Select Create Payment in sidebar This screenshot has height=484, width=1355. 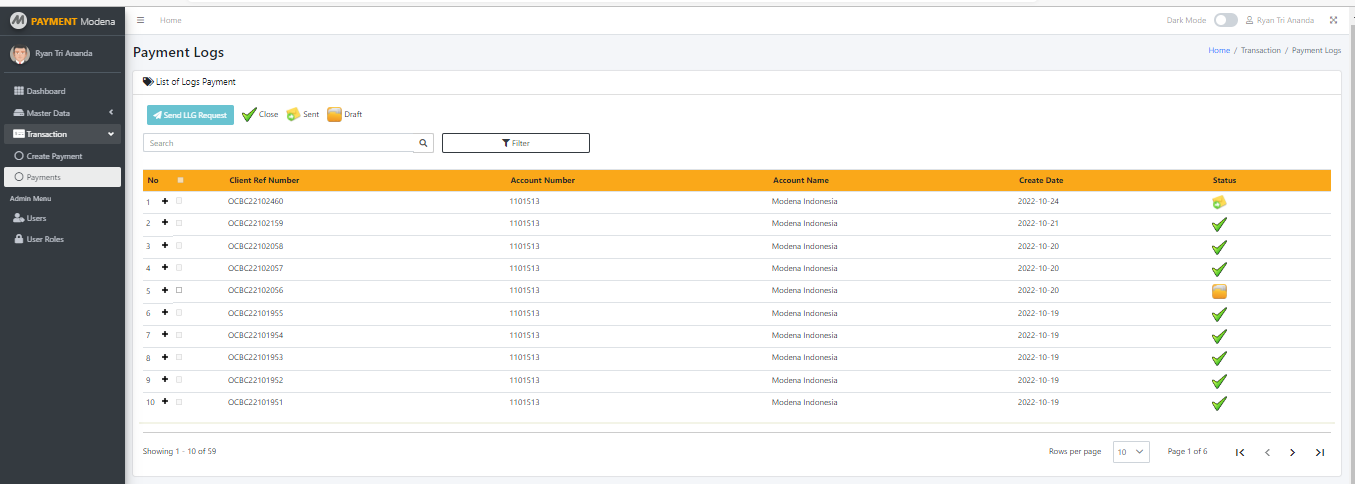[x=54, y=156]
